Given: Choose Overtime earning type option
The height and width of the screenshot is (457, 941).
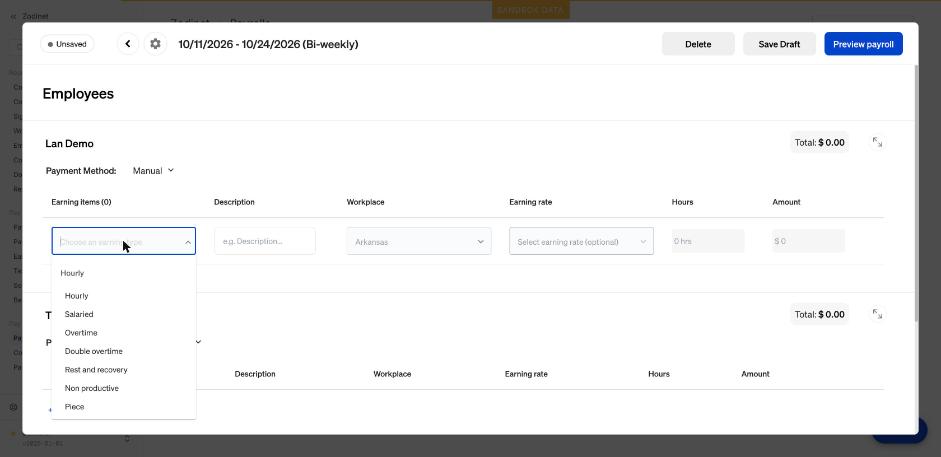Looking at the screenshot, I should (124, 333).
